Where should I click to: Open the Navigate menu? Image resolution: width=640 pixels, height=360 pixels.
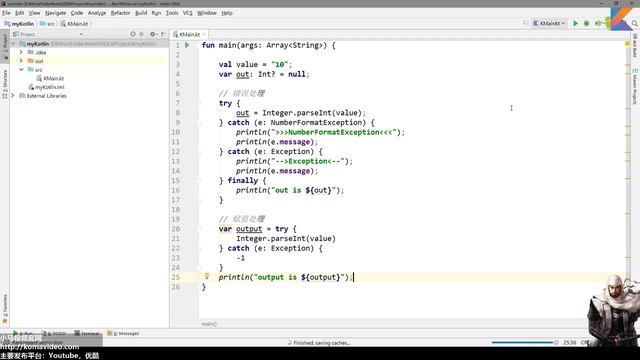pyautogui.click(x=56, y=13)
